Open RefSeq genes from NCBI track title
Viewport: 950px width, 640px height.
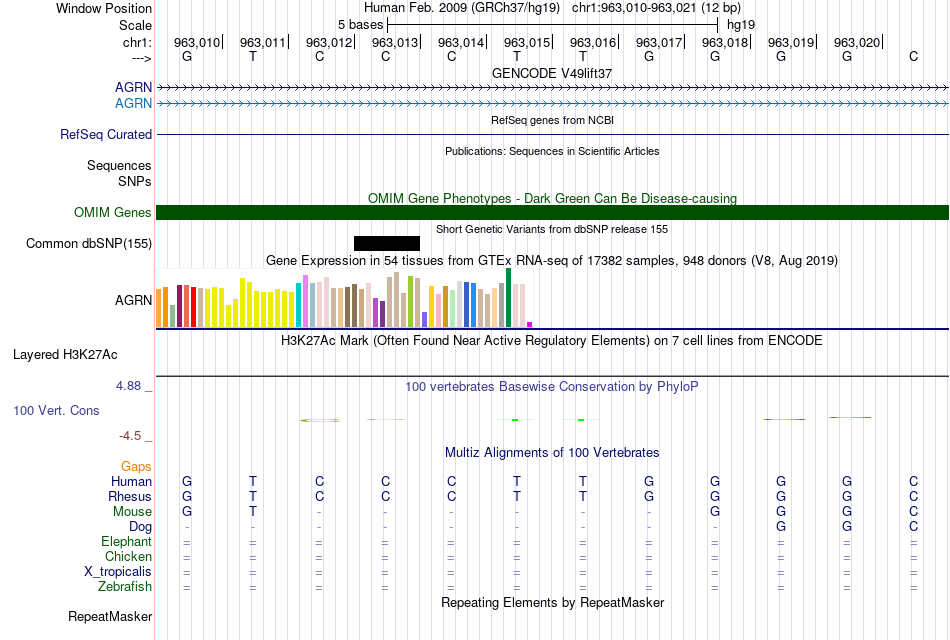[x=552, y=120]
